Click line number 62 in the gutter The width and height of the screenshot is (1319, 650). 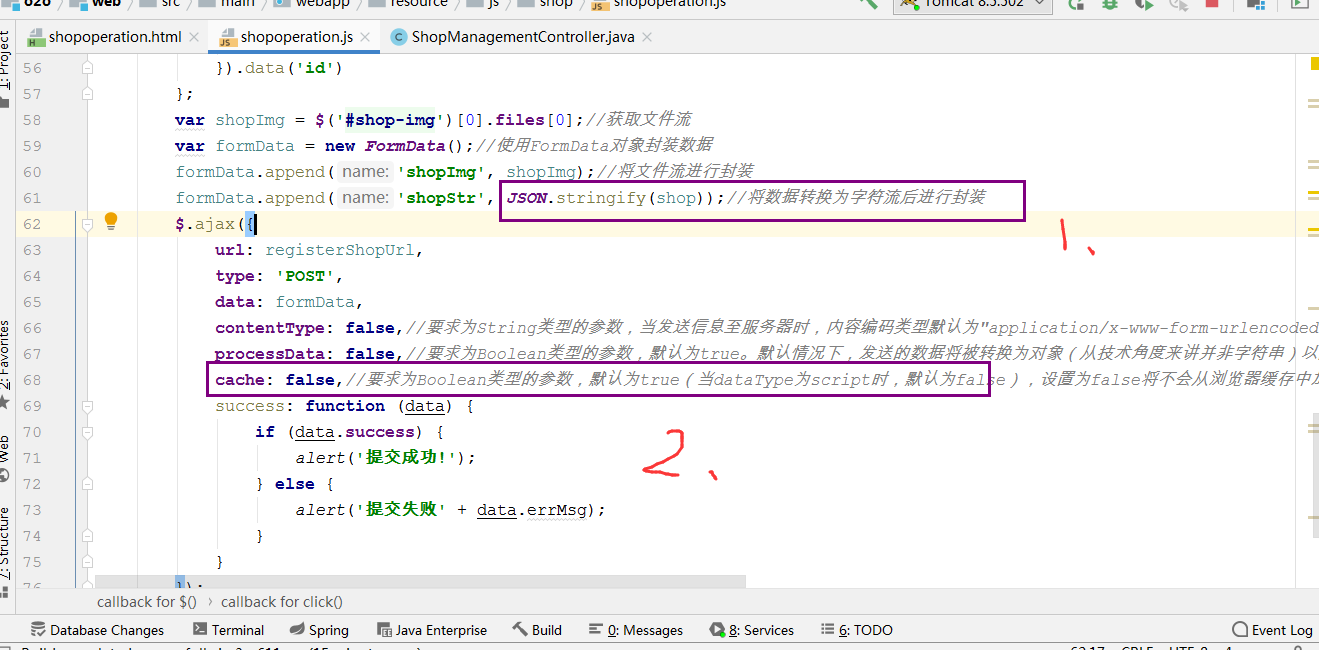(32, 224)
